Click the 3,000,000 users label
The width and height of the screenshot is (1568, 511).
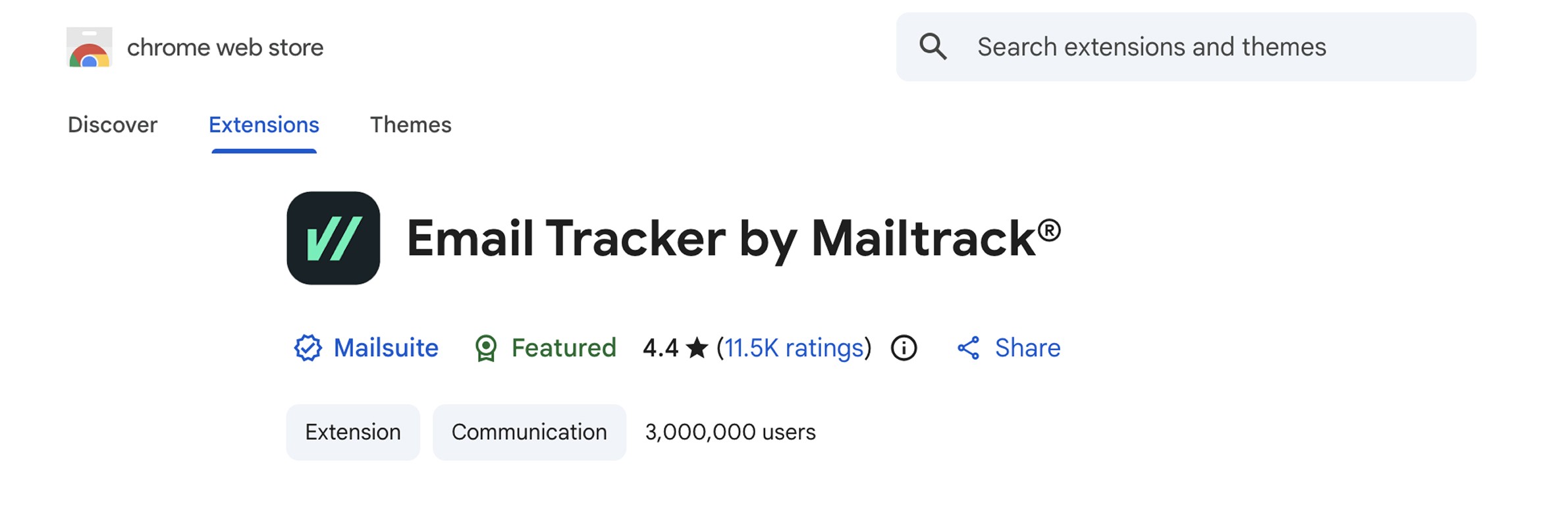click(x=730, y=432)
